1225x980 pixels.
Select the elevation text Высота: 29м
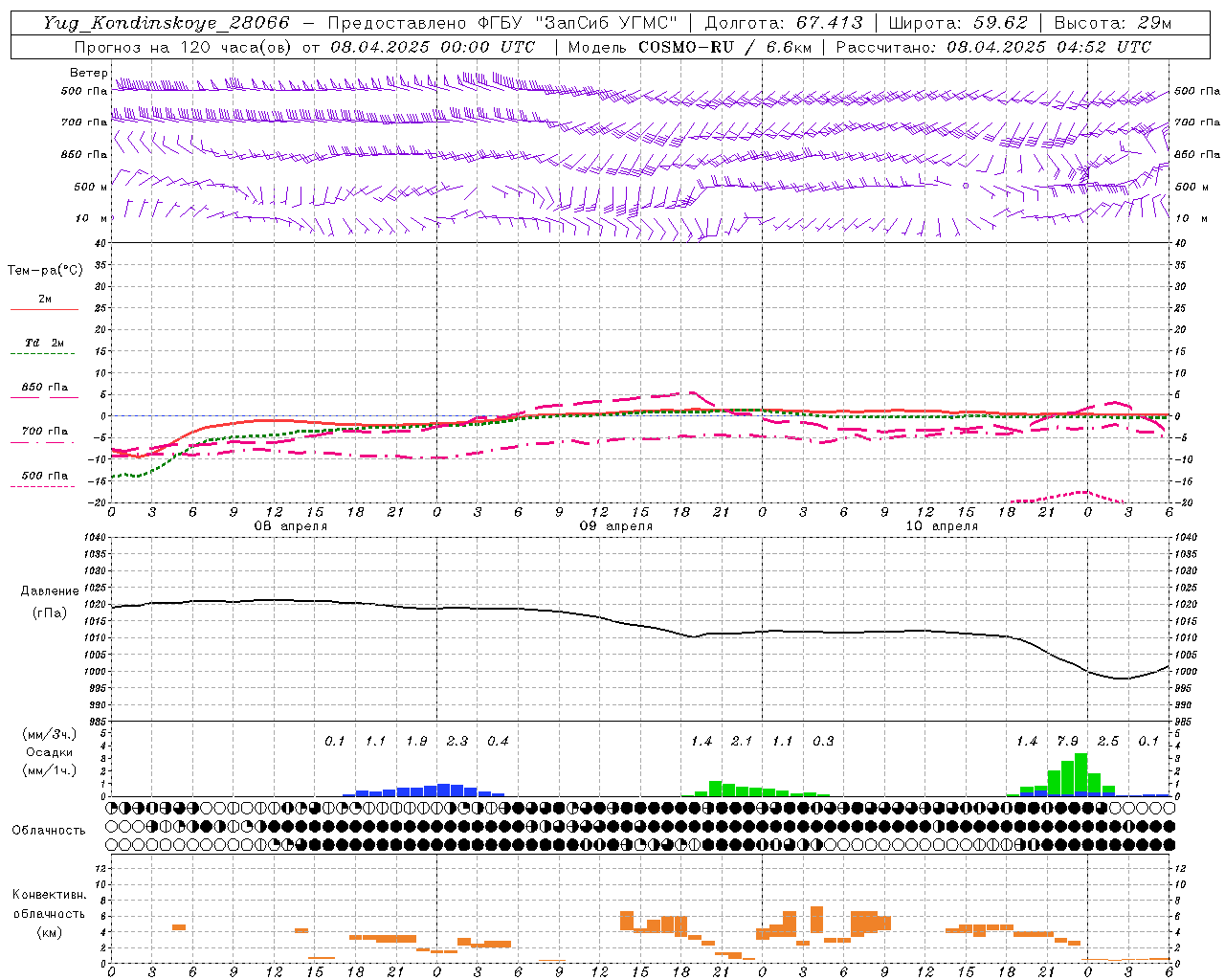[x=1113, y=23]
